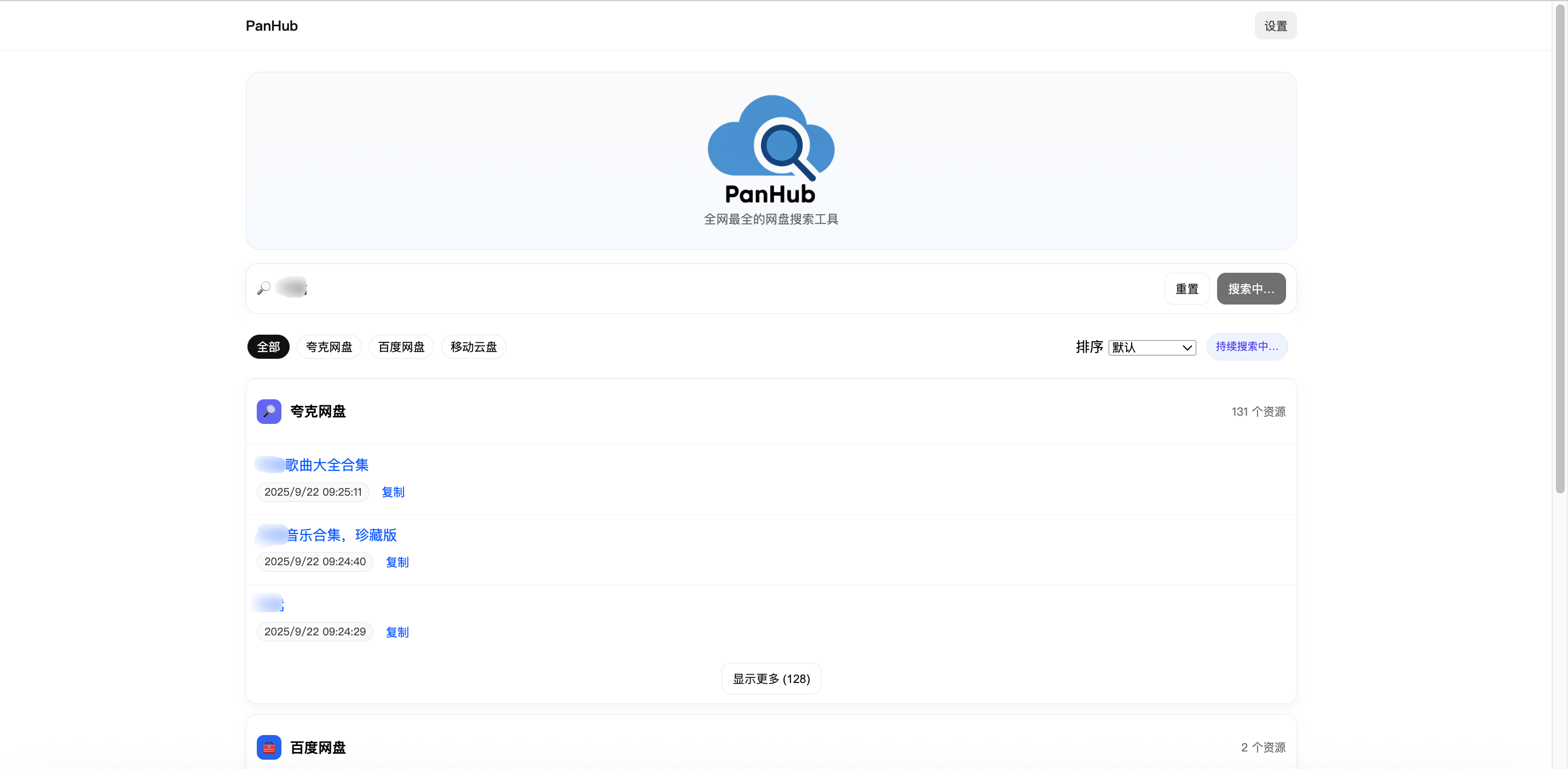Click the magnifier icon in search box
This screenshot has height=769, width=1568.
(263, 288)
